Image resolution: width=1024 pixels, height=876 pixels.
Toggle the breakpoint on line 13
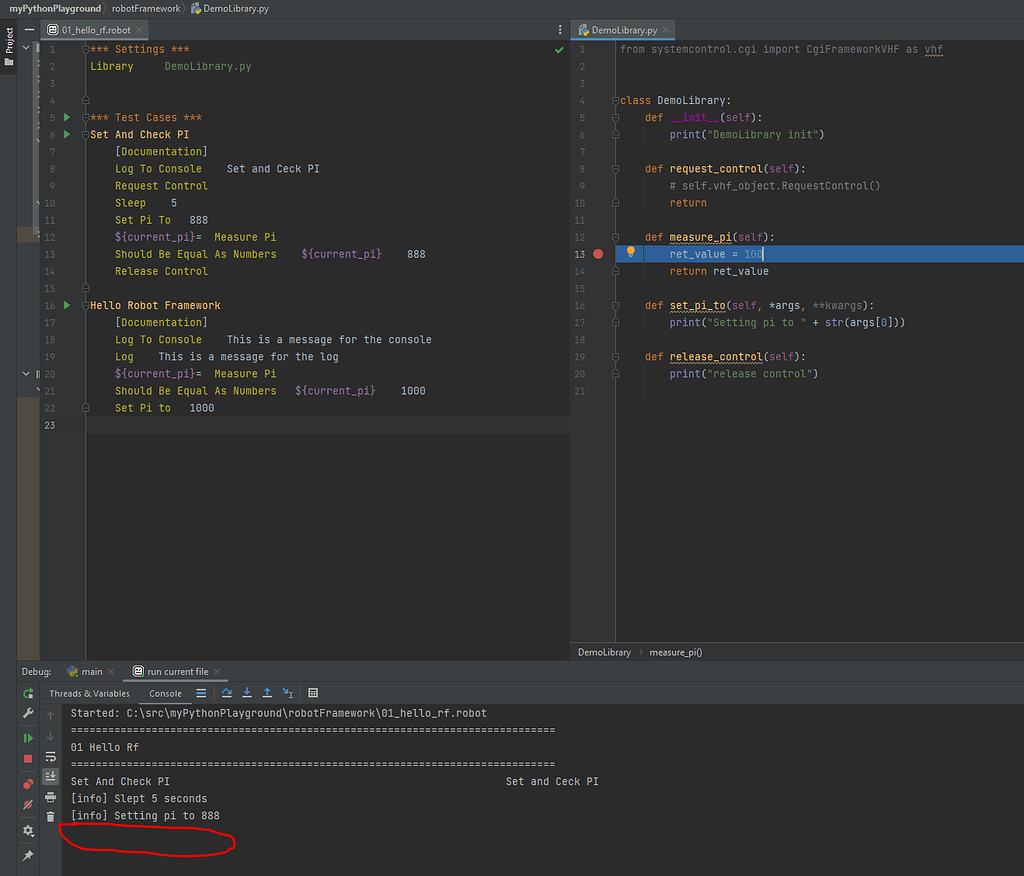click(598, 253)
